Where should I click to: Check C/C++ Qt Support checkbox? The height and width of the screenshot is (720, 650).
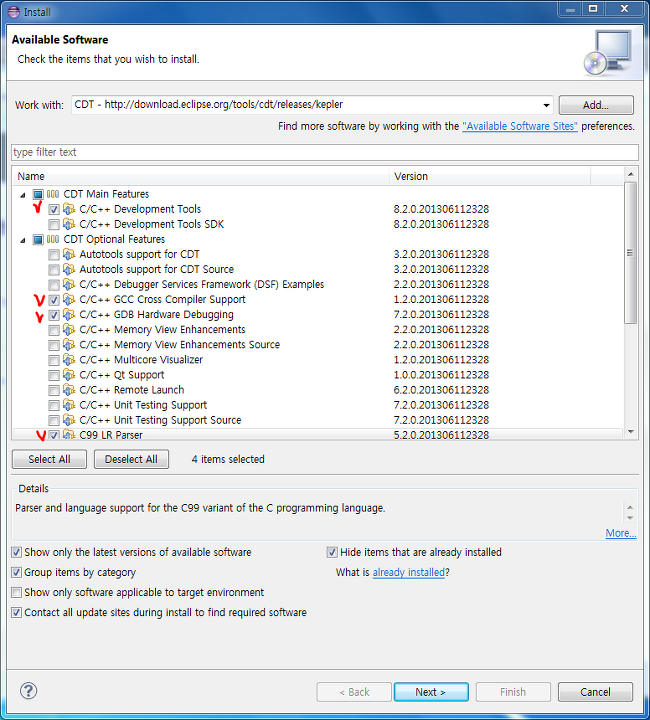tap(54, 376)
